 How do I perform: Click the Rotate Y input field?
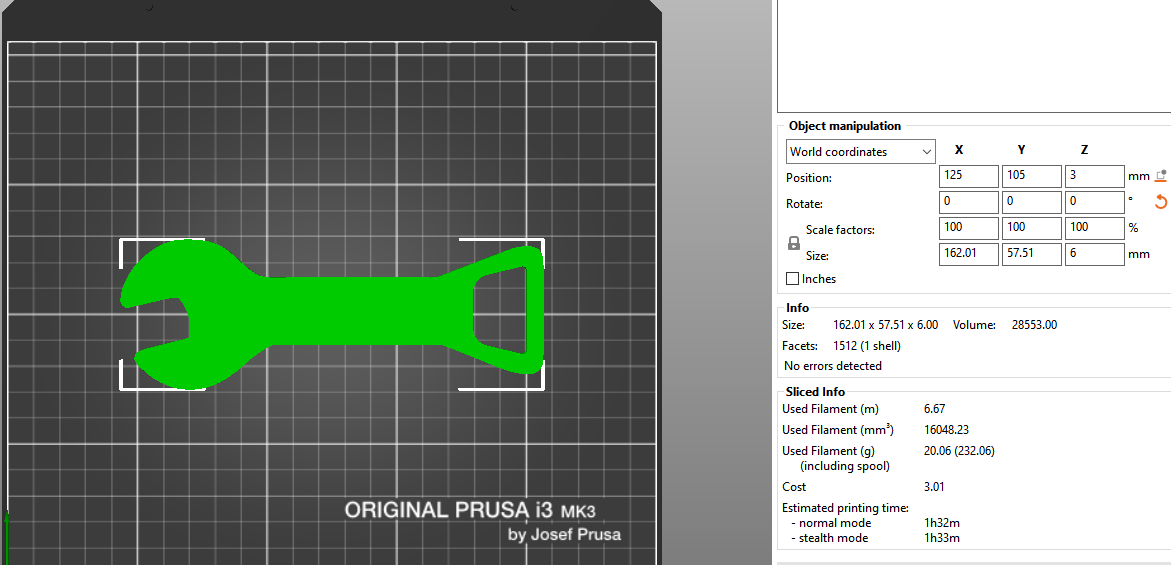click(1032, 202)
